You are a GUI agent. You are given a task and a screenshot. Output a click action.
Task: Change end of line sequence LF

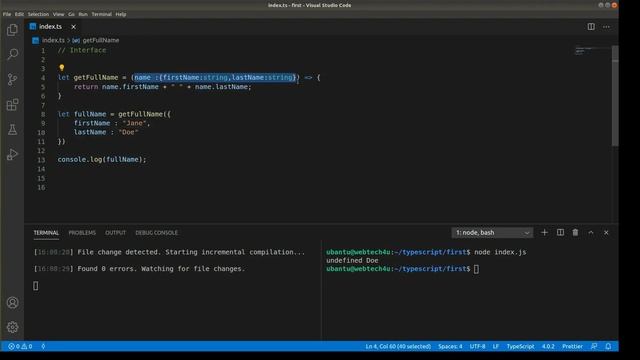(x=496, y=346)
